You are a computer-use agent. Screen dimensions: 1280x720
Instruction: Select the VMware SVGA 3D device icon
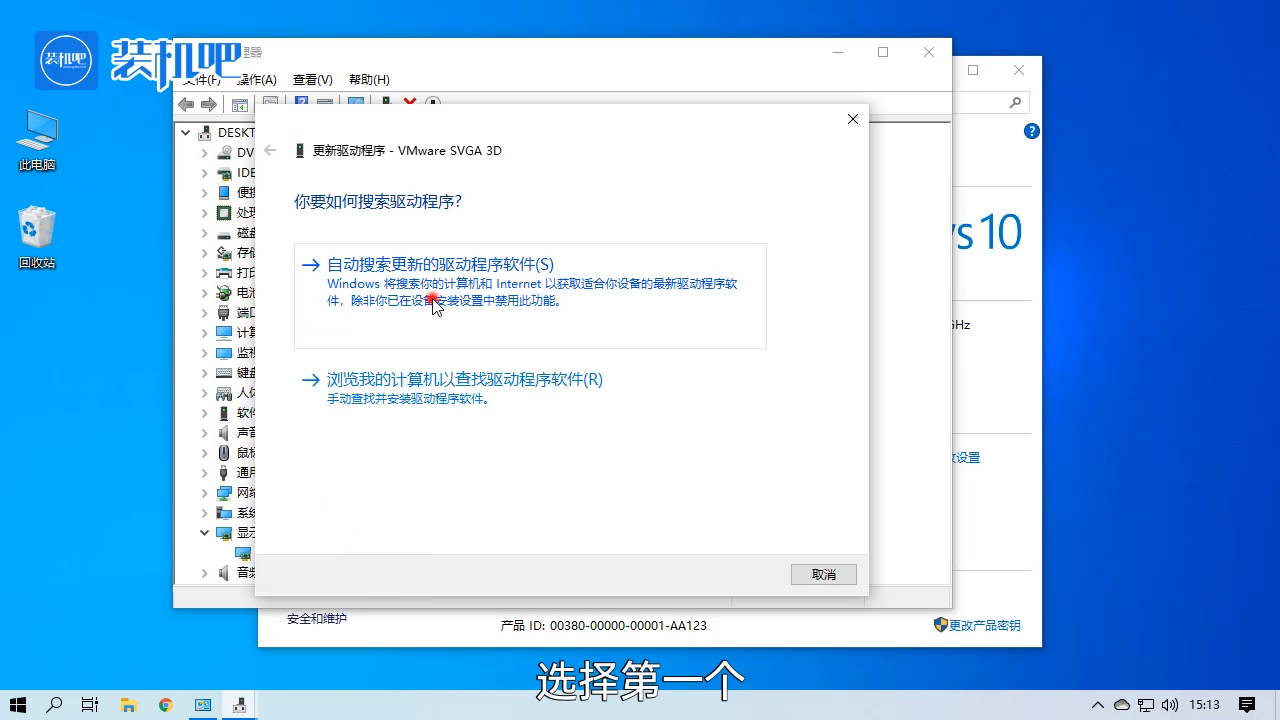(x=243, y=552)
